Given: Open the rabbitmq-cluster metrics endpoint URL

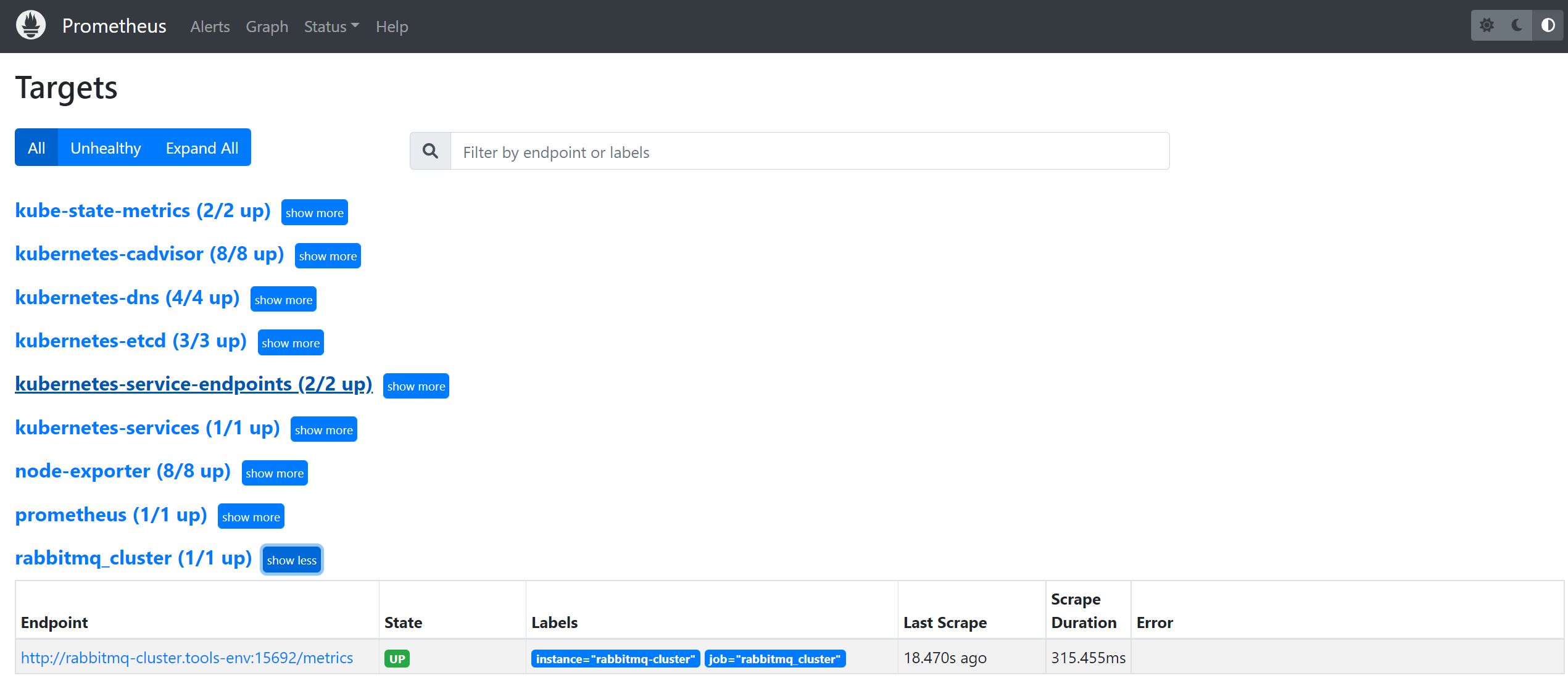Looking at the screenshot, I should pyautogui.click(x=187, y=658).
